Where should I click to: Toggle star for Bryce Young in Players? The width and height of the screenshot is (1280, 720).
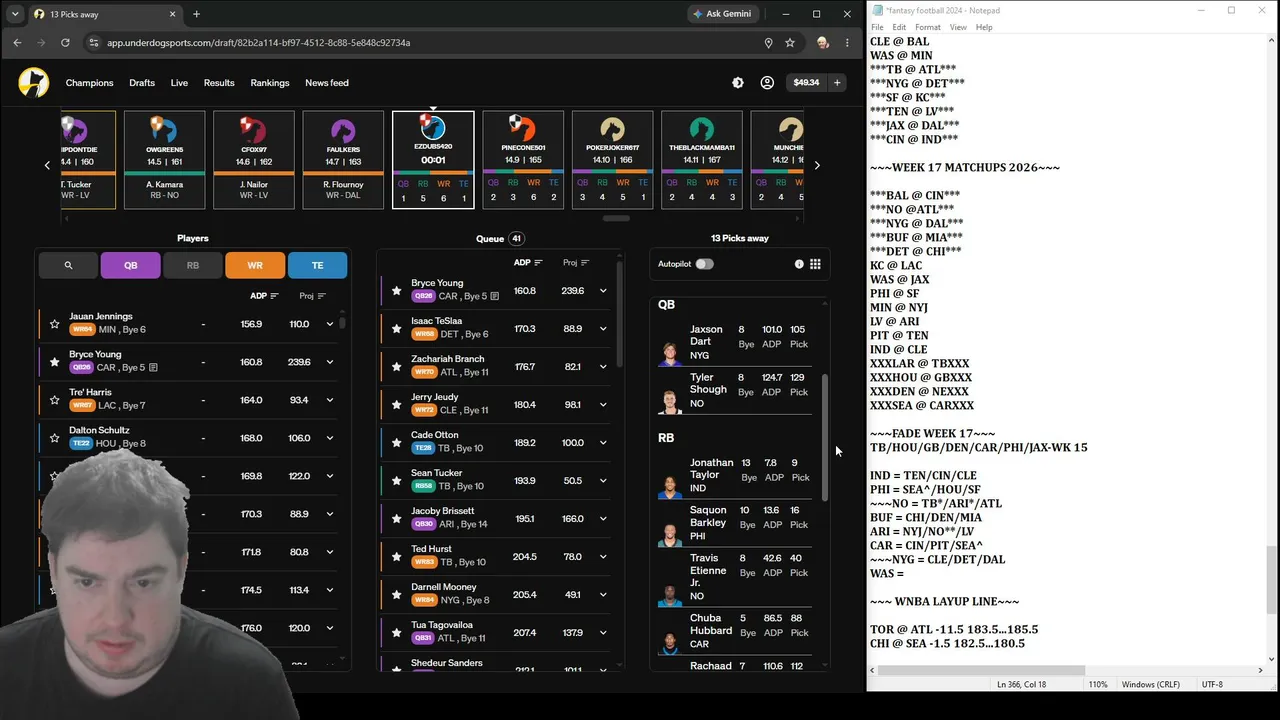[x=54, y=362]
